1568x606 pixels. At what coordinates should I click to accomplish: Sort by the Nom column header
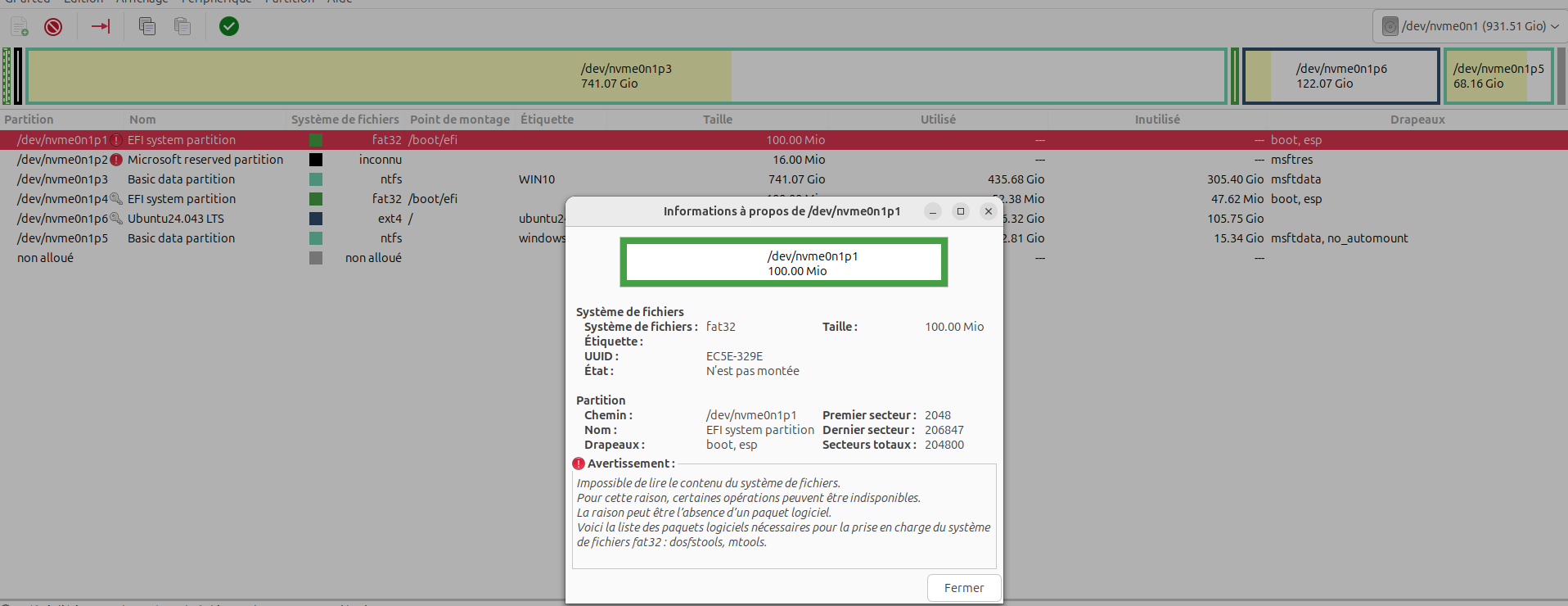[142, 120]
